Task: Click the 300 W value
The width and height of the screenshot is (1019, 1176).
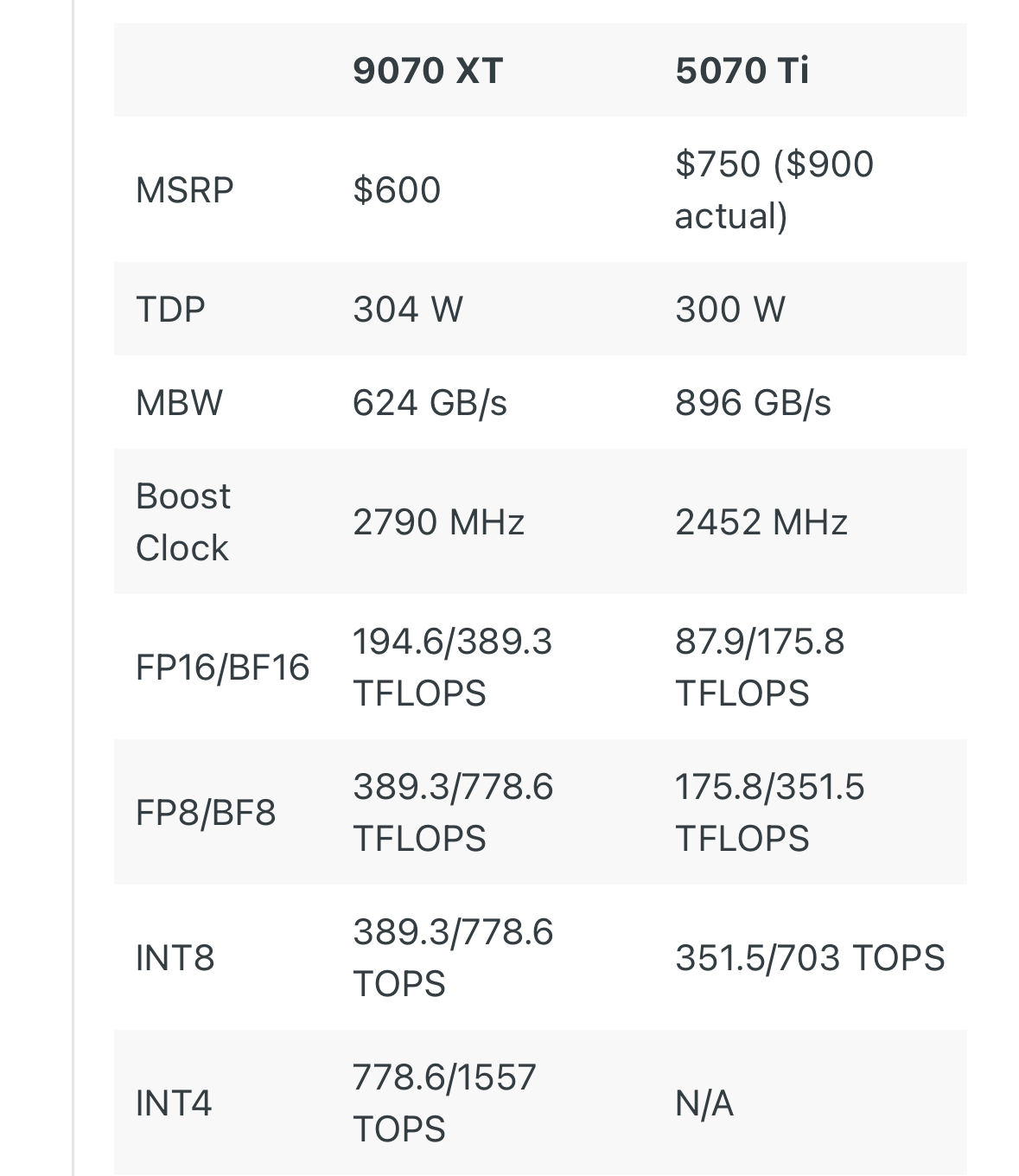Action: [x=729, y=310]
